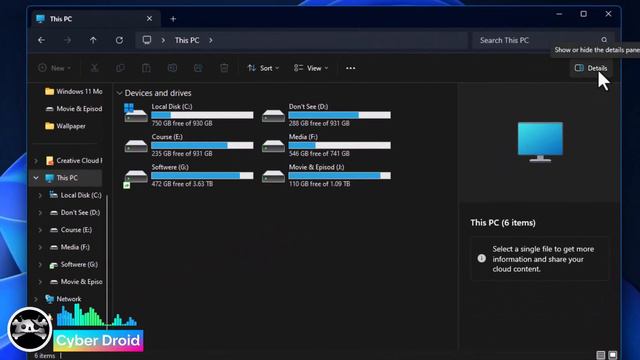
Task: Click Softwere (G:) usage bar
Action: (x=202, y=176)
